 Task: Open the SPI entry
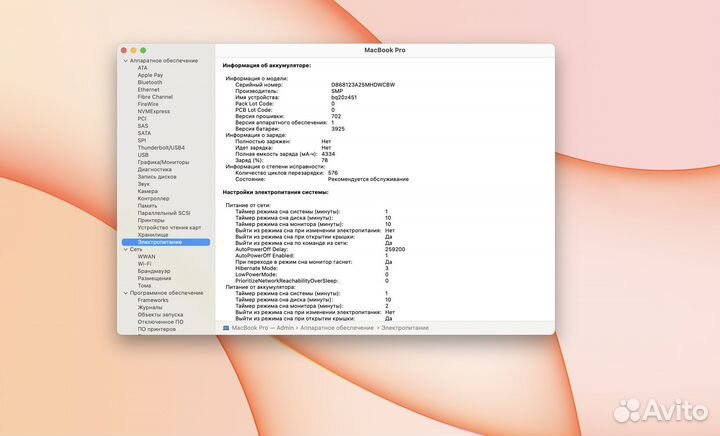[x=142, y=140]
